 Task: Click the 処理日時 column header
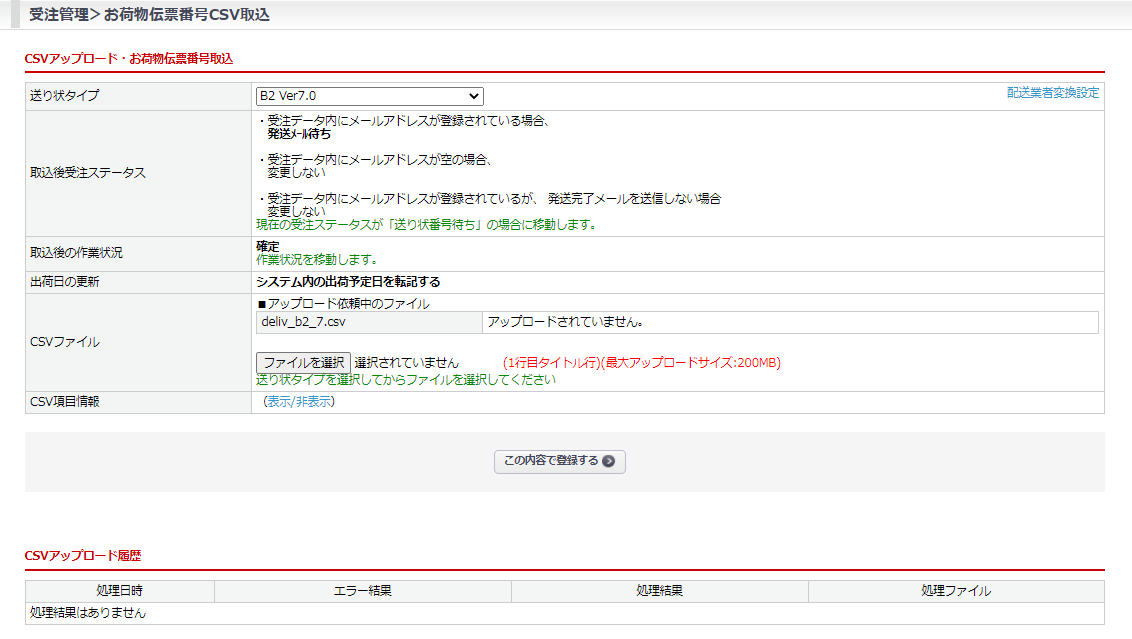coord(119,591)
